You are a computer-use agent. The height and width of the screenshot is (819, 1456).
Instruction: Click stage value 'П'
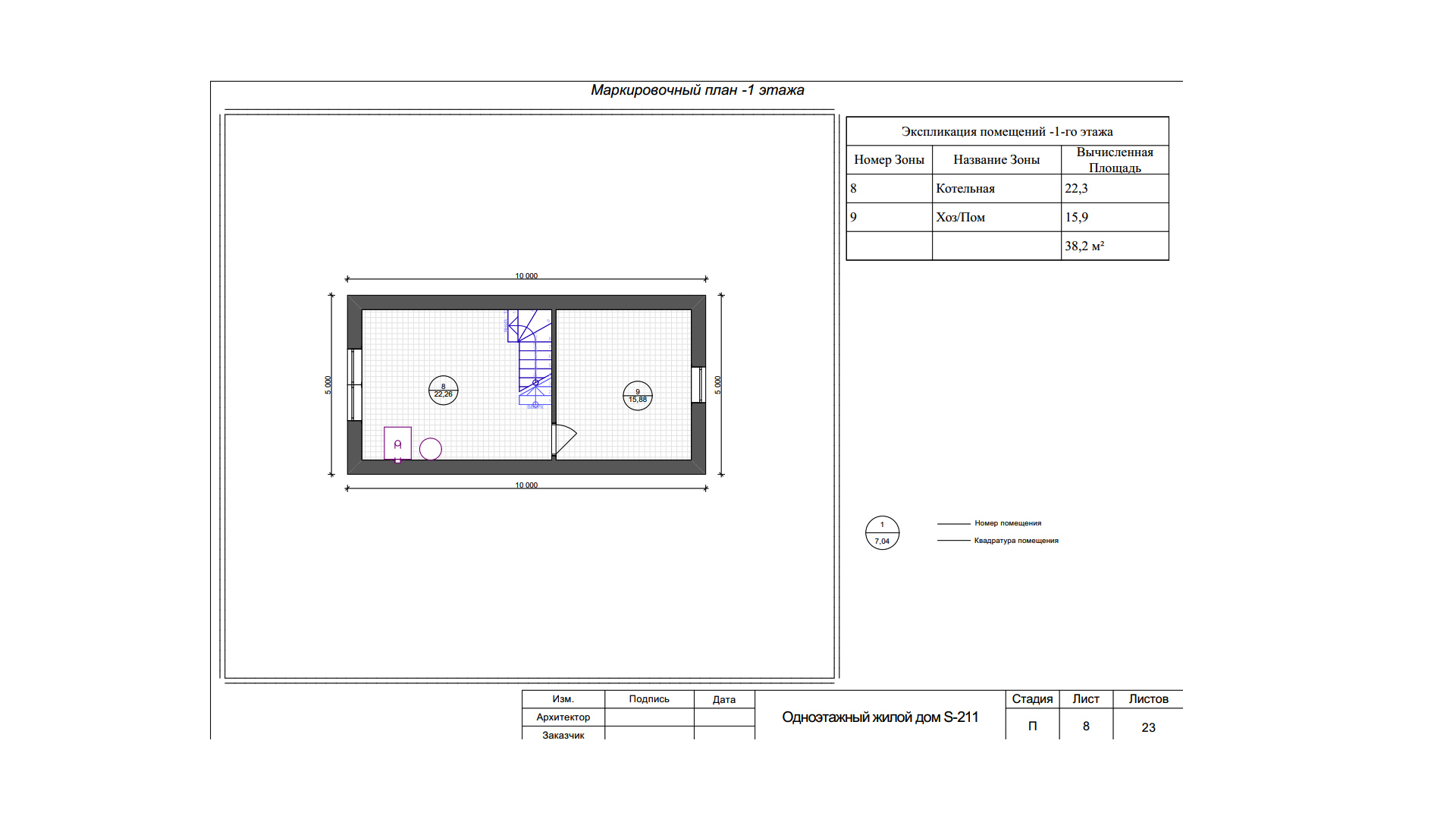[1032, 726]
